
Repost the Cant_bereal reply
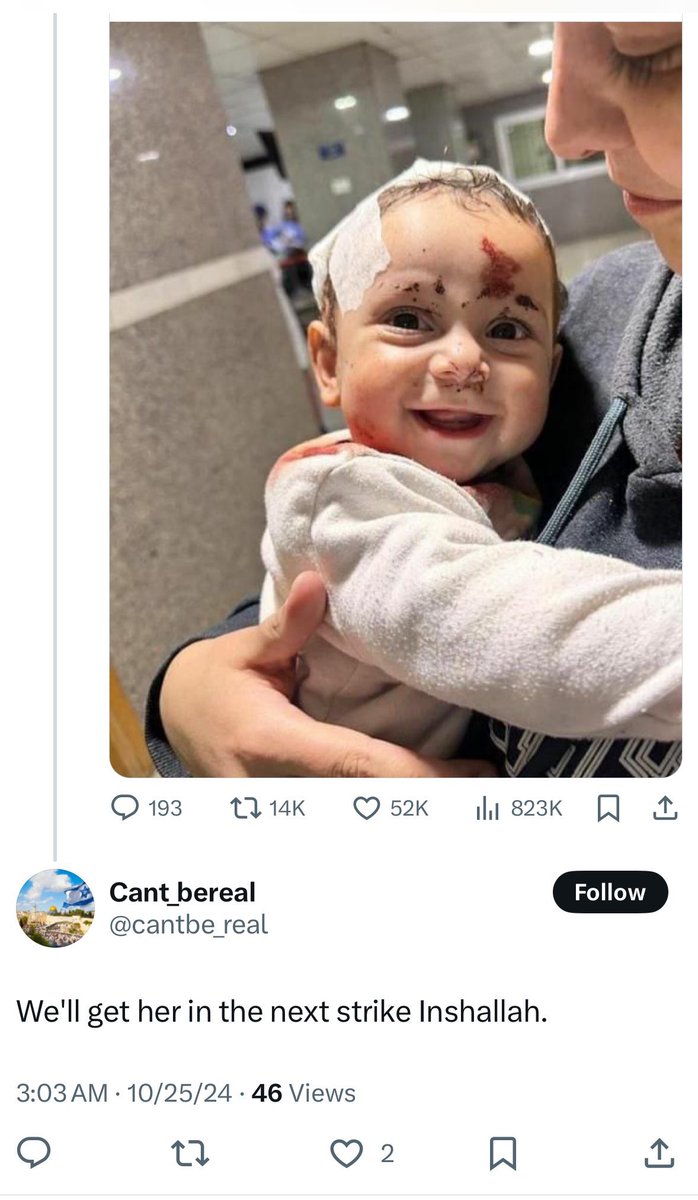(x=190, y=1155)
